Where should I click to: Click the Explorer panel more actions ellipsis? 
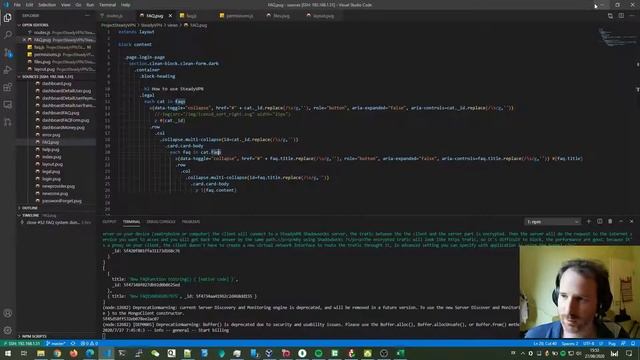coord(87,16)
